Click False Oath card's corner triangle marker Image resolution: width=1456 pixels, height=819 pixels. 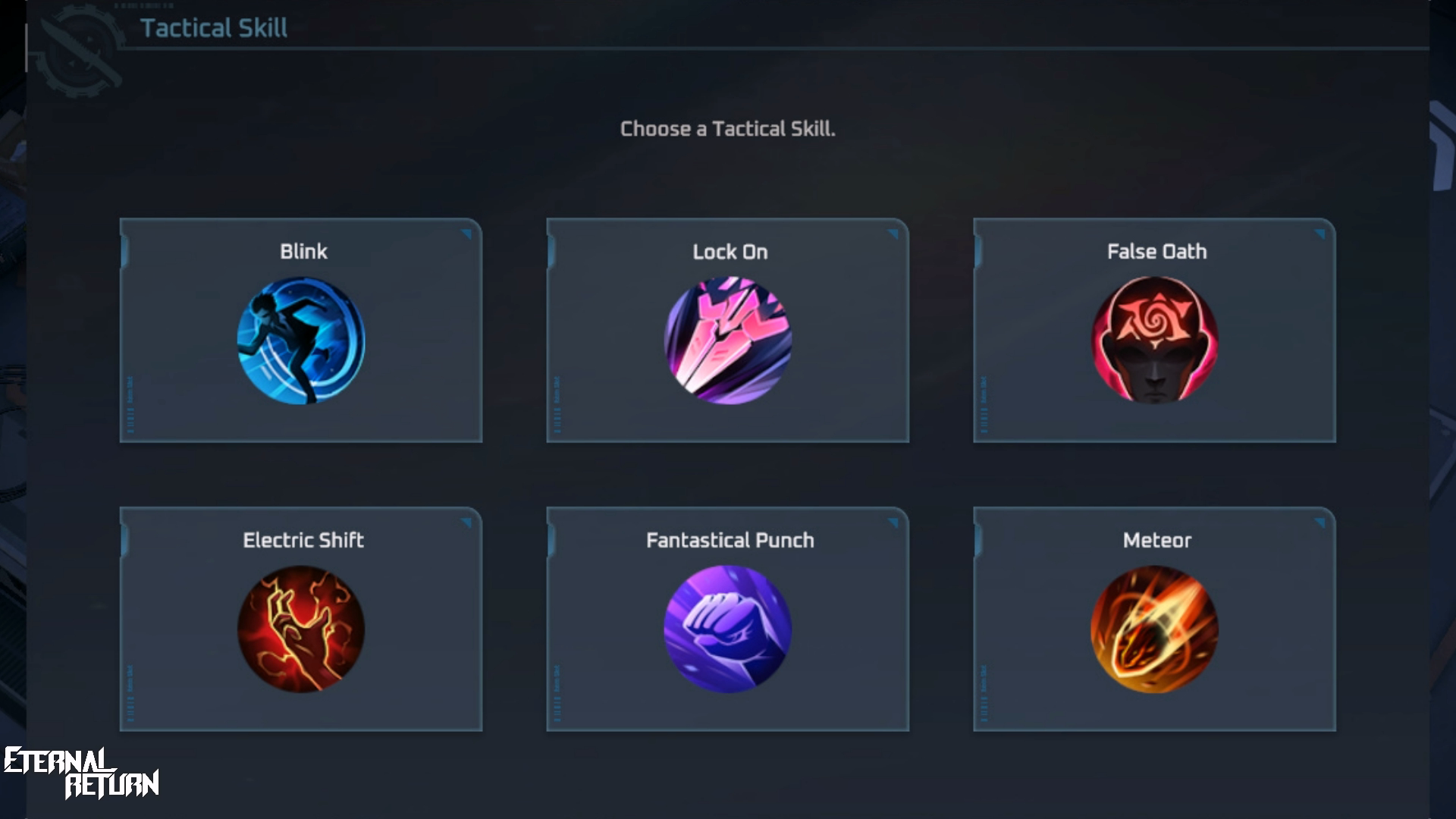coord(1320,234)
